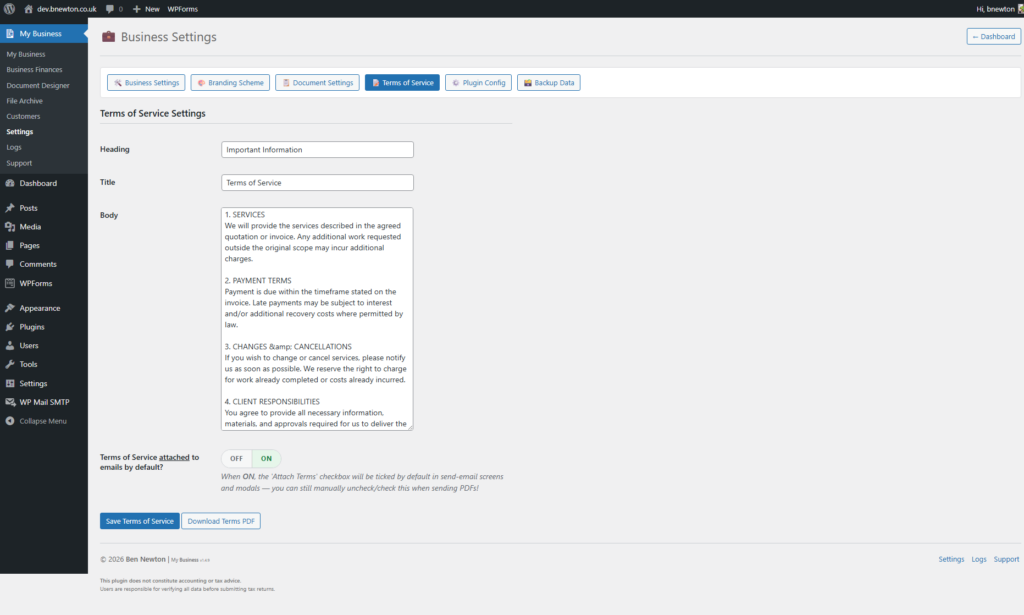Click the Users icon in sidebar

coord(10,345)
